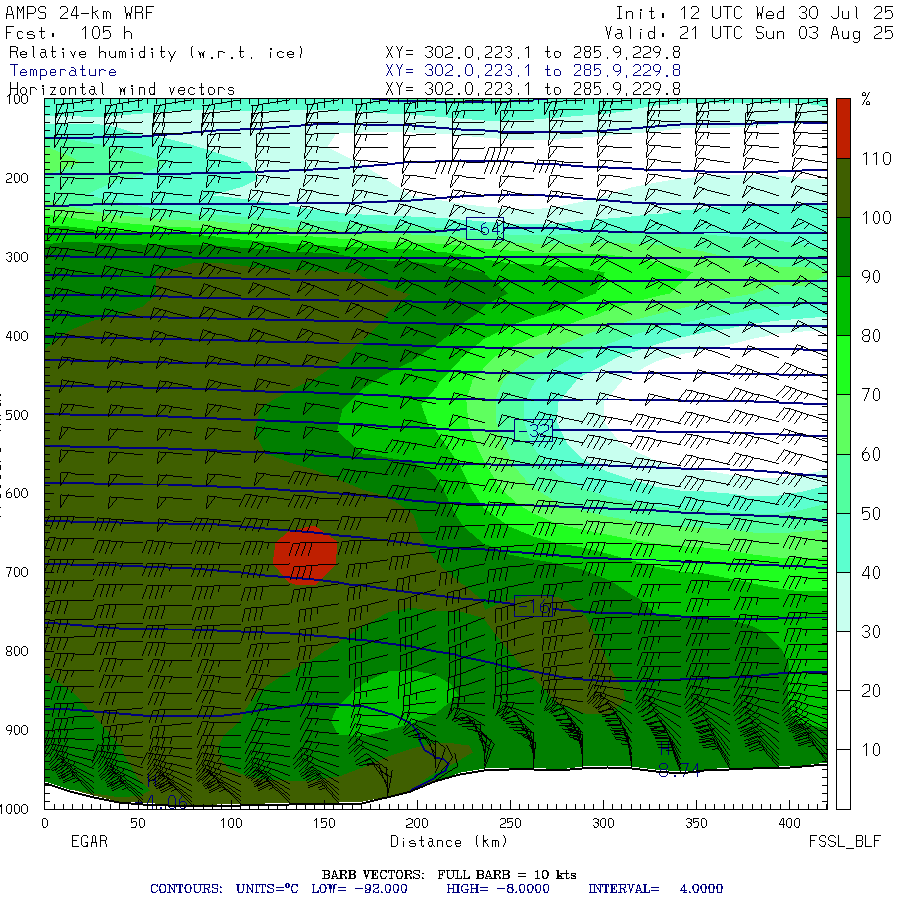The height and width of the screenshot is (900, 900).
Task: Click the 300 distance axis tick label
Action: [x=603, y=823]
